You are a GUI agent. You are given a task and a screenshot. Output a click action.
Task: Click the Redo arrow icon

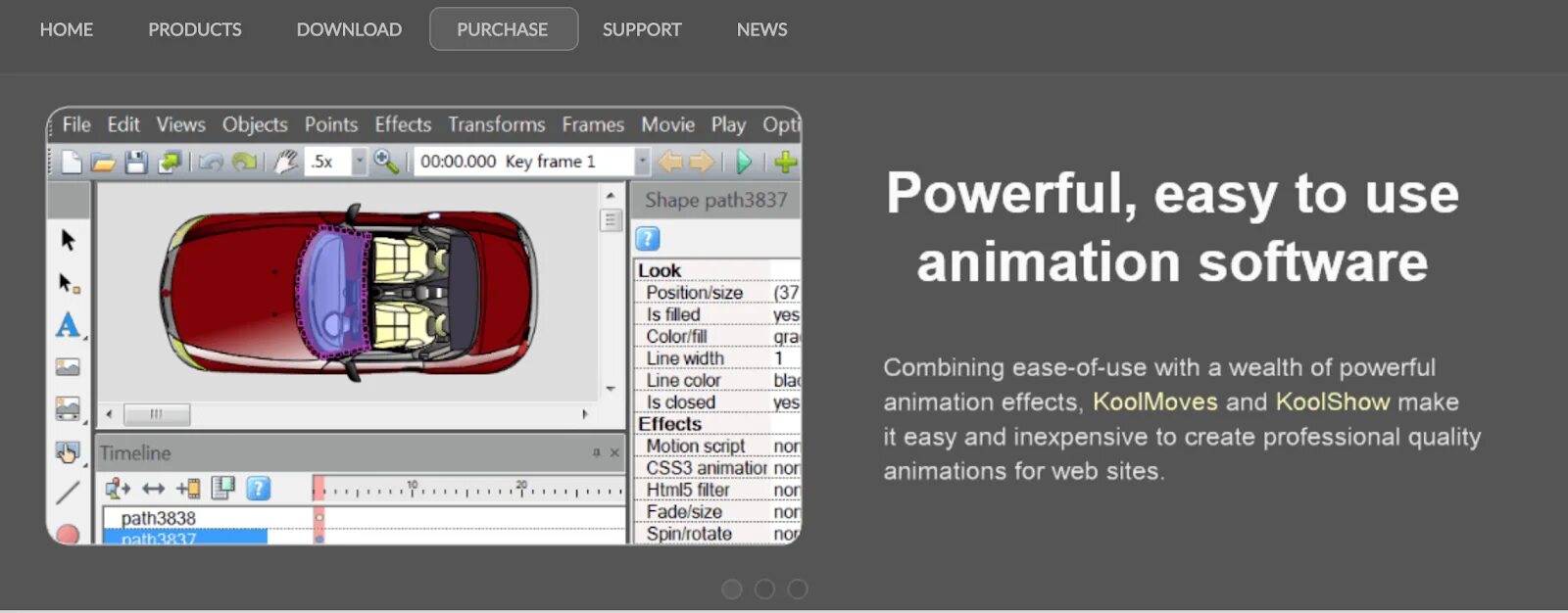pyautogui.click(x=244, y=162)
